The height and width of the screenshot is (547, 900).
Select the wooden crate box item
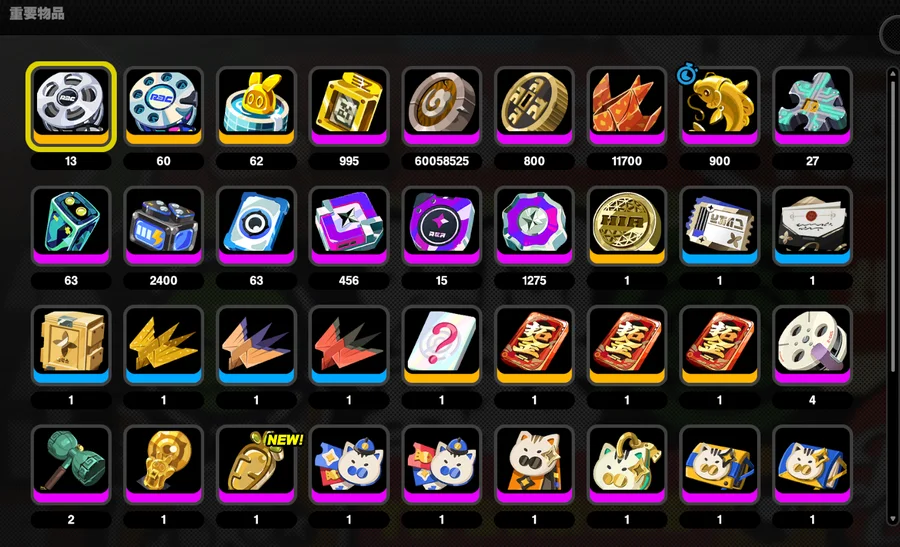point(71,345)
